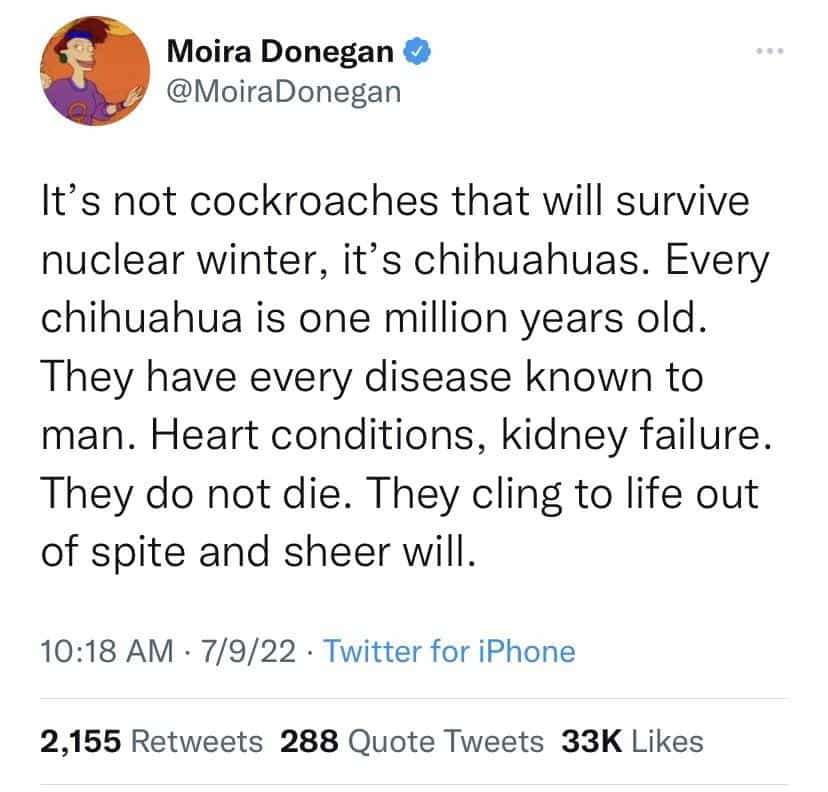Click the word "cockroaches" in the tweet

click(313, 202)
